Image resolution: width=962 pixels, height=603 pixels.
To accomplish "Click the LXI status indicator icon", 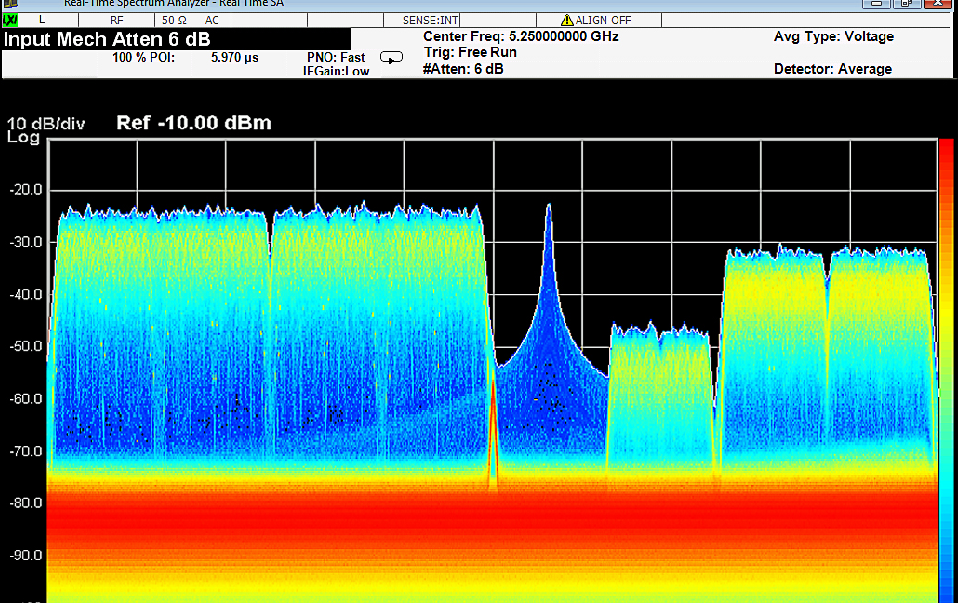I will point(10,20).
